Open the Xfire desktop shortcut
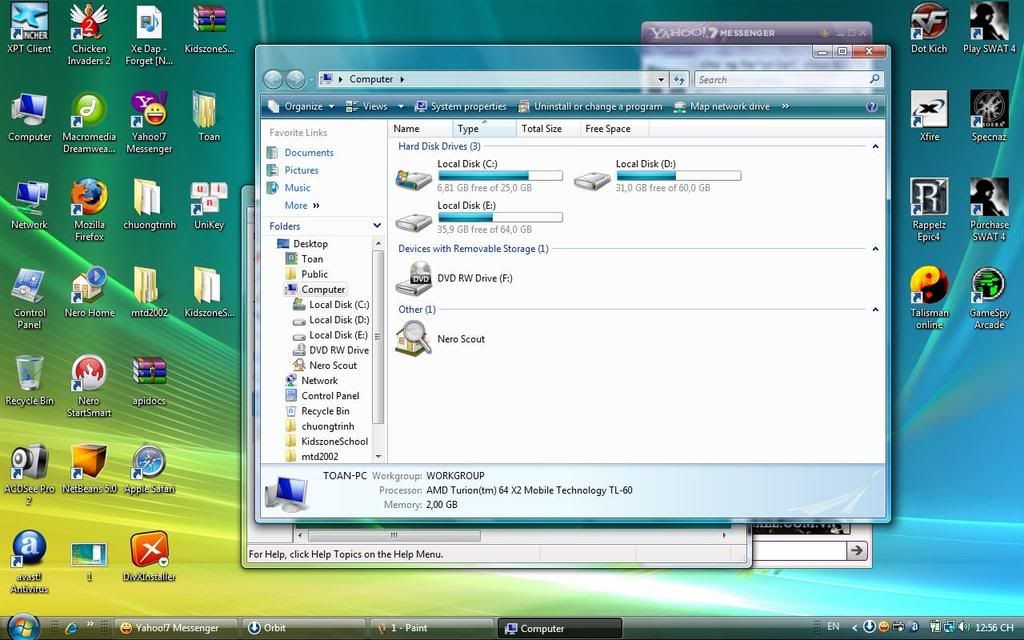Image resolution: width=1024 pixels, height=640 pixels. pos(929,116)
